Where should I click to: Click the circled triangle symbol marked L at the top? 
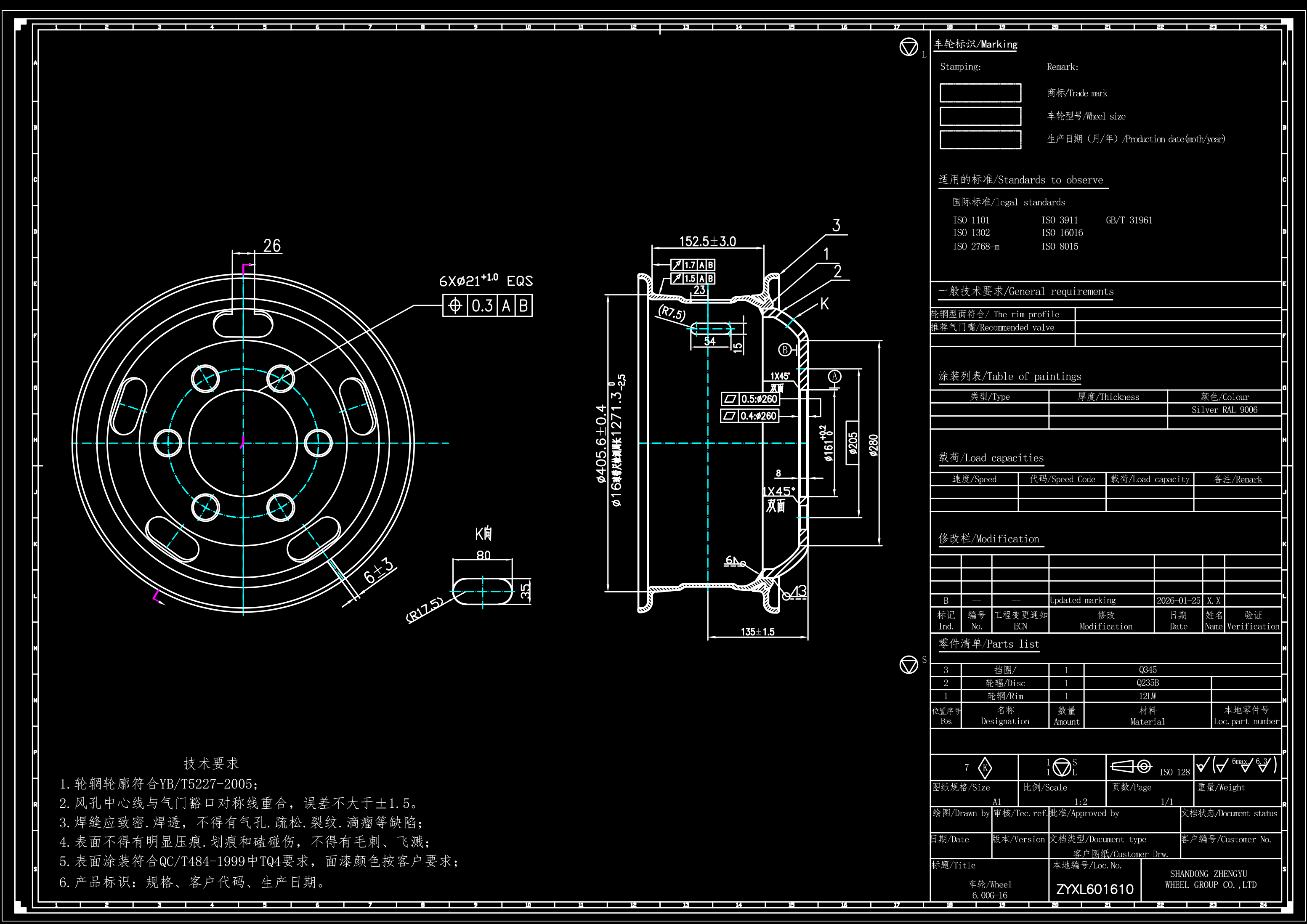(909, 47)
